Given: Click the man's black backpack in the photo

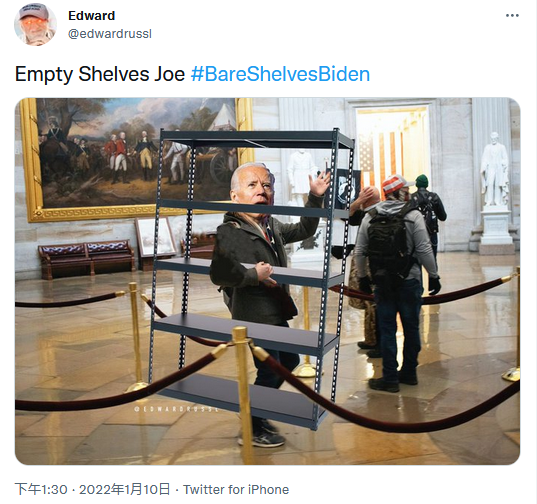Looking at the screenshot, I should click(389, 244).
